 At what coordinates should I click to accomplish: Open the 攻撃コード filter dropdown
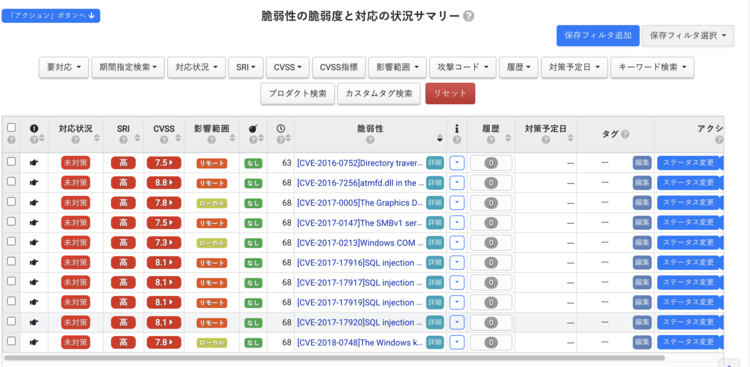point(463,67)
